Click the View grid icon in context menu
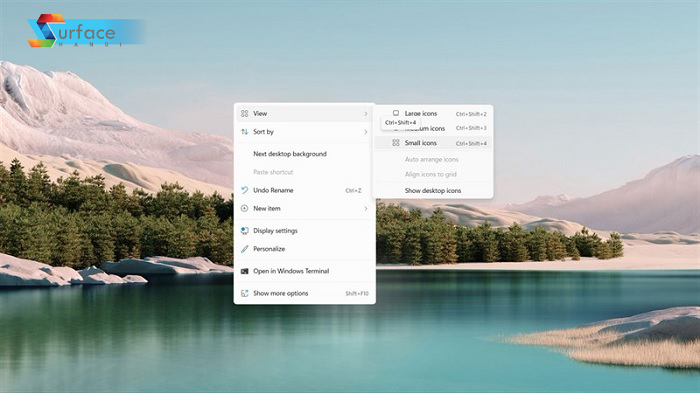Image resolution: width=700 pixels, height=393 pixels. click(x=244, y=113)
